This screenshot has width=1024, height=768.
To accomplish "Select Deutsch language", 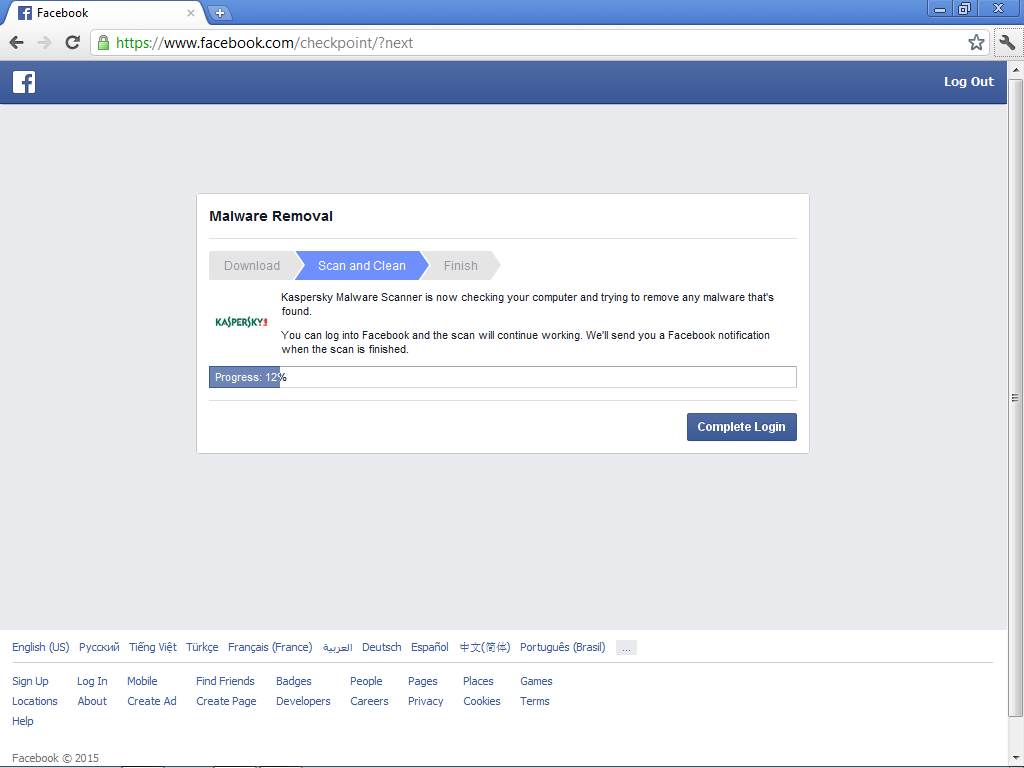I will [x=381, y=647].
